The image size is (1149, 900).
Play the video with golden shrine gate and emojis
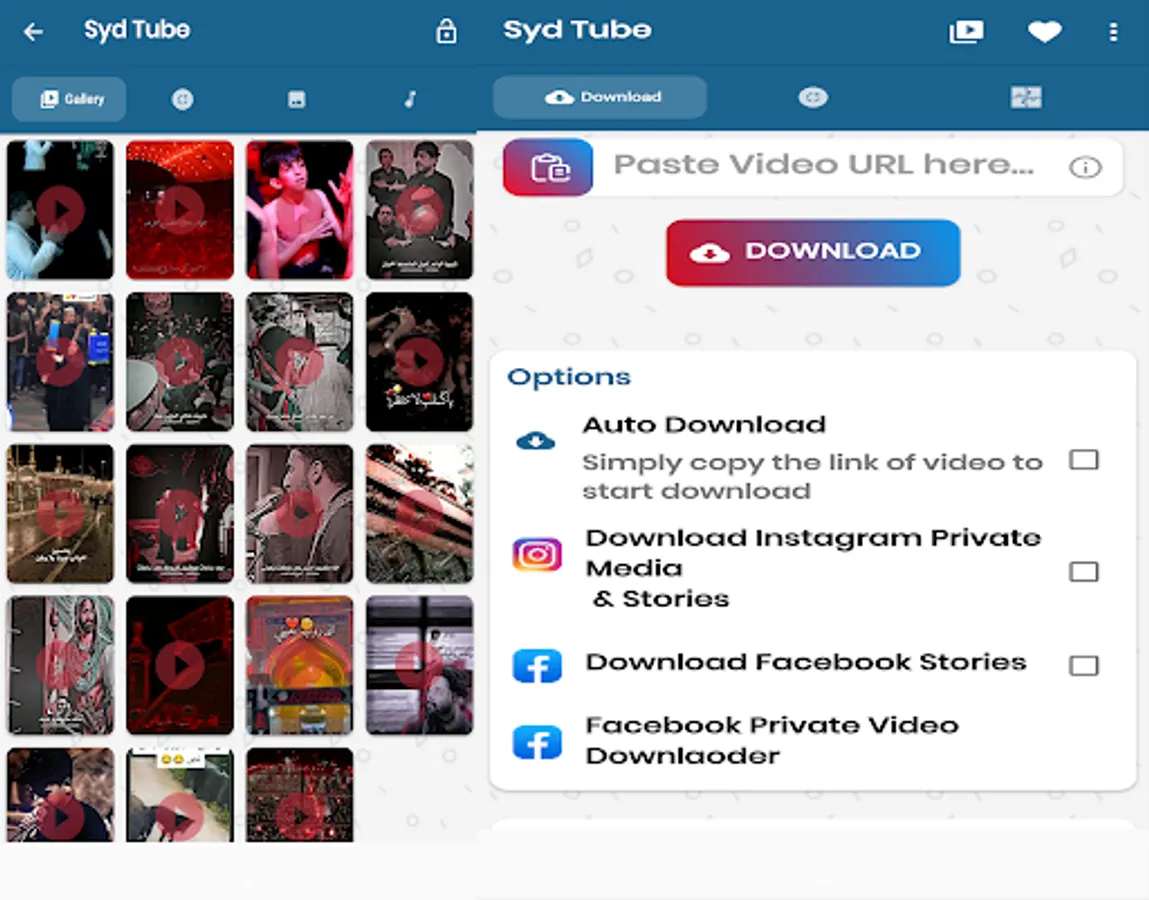click(x=300, y=665)
